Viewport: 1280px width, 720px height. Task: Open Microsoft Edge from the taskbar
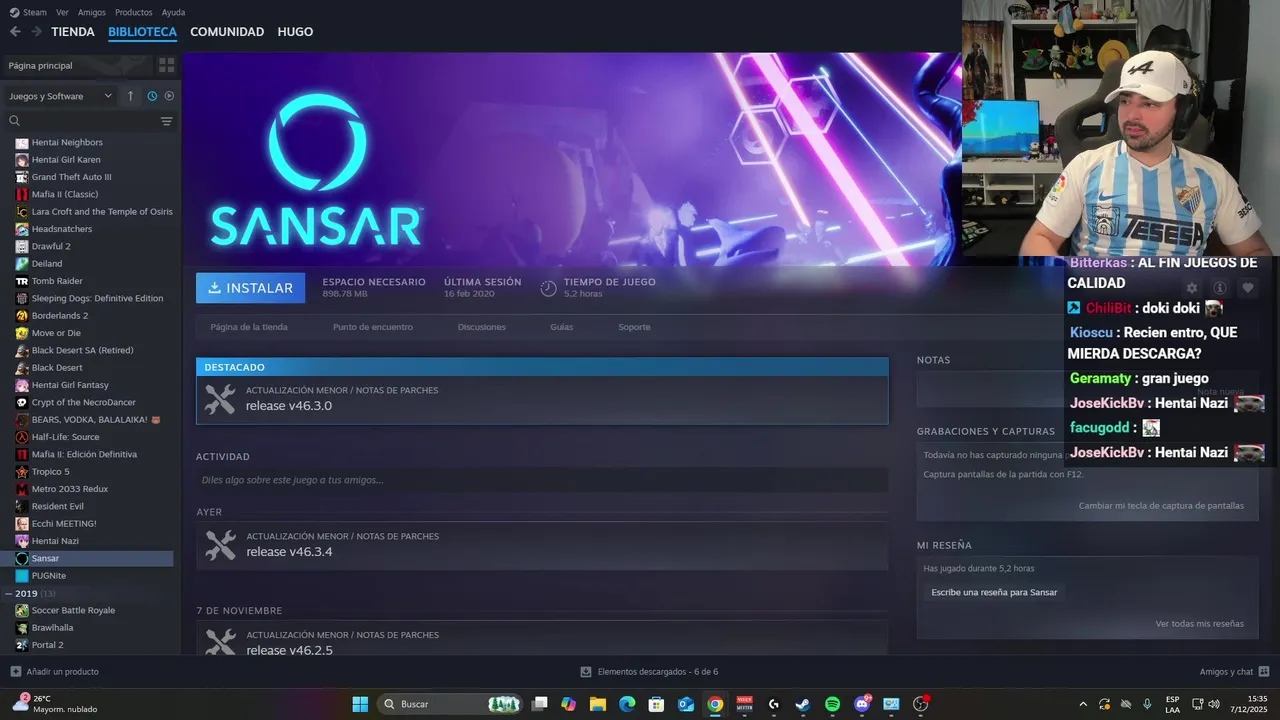pyautogui.click(x=627, y=704)
